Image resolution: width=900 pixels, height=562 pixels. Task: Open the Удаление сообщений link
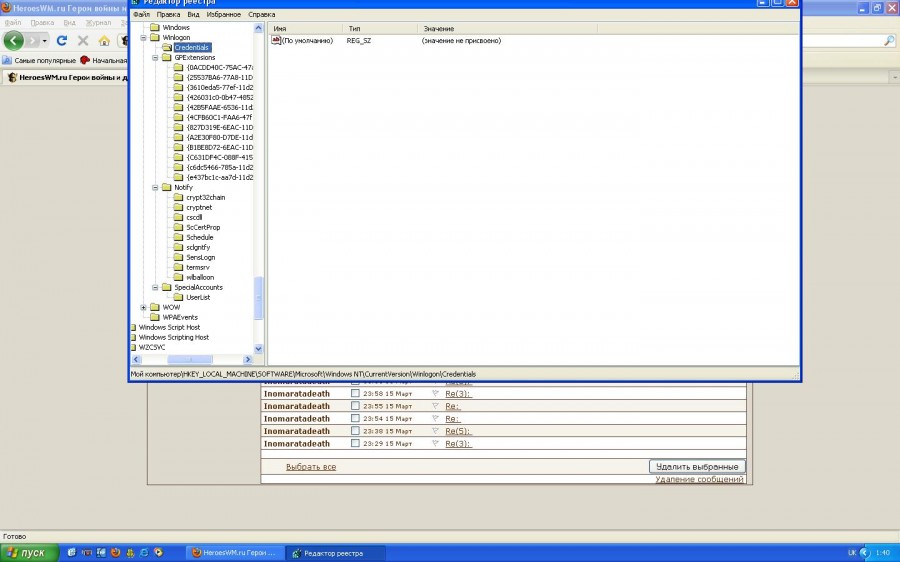click(x=700, y=479)
